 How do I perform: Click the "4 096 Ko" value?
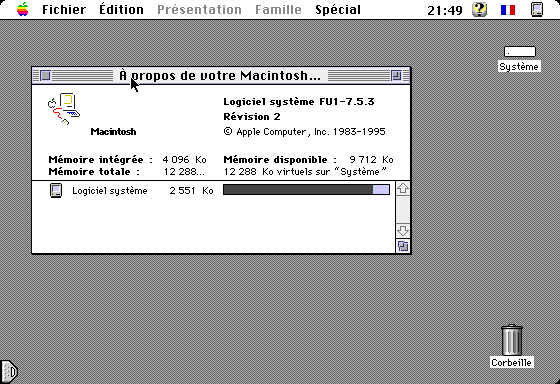[x=184, y=160]
